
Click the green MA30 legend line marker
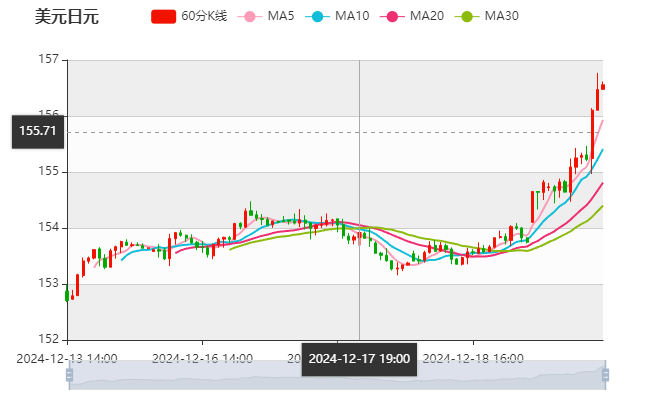pyautogui.click(x=466, y=16)
